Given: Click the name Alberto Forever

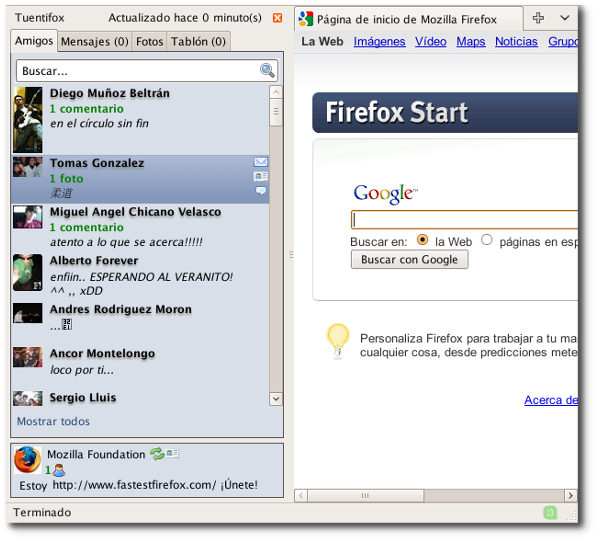Looking at the screenshot, I should tap(94, 261).
